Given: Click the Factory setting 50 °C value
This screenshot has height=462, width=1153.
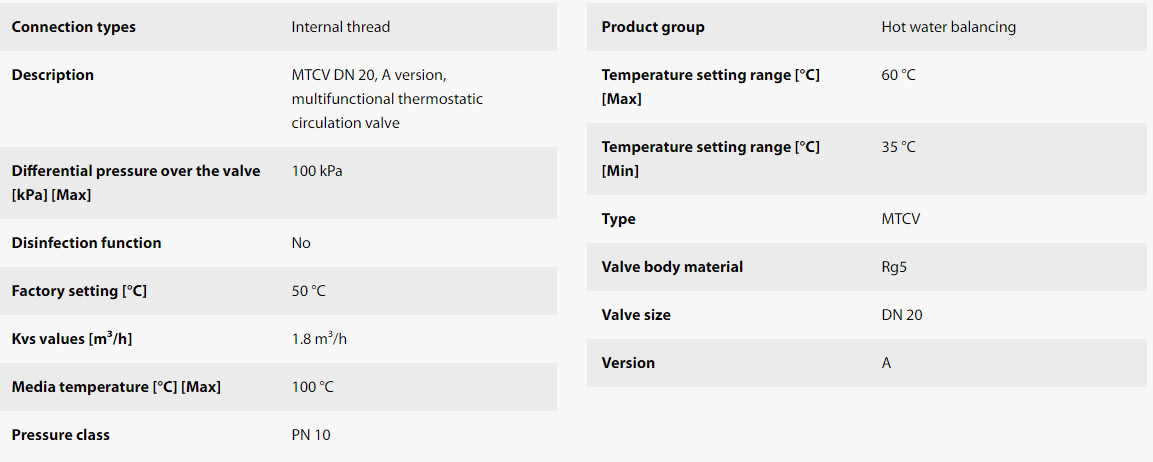Looking at the screenshot, I should [308, 291].
